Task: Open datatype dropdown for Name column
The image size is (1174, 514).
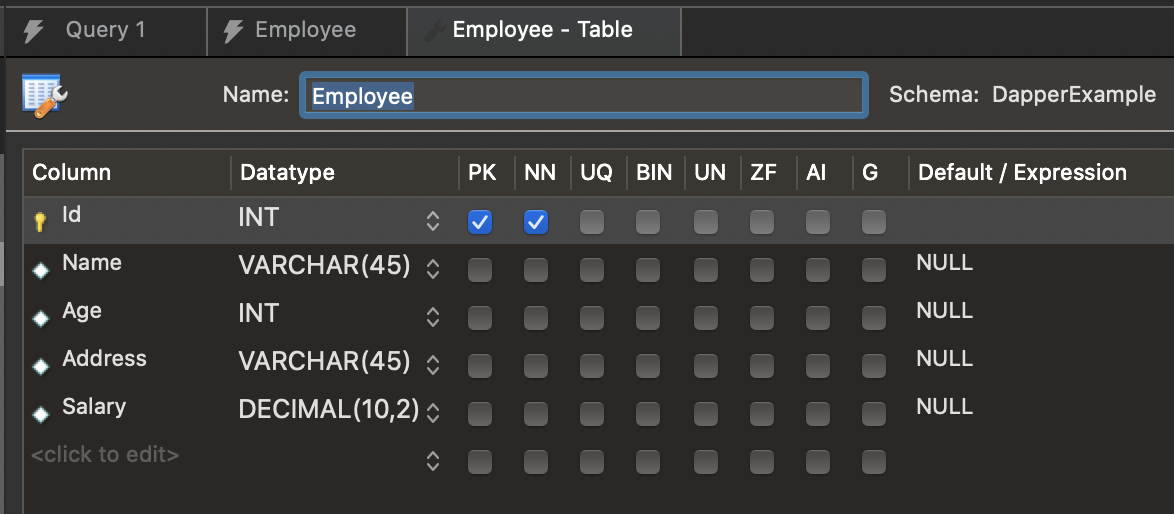Action: (x=433, y=269)
